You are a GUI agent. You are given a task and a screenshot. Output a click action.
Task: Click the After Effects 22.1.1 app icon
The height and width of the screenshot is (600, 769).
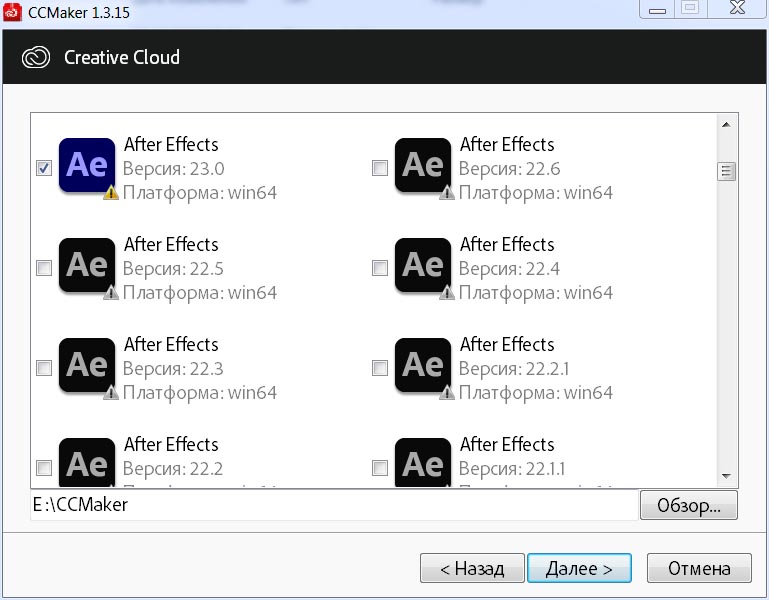(423, 462)
